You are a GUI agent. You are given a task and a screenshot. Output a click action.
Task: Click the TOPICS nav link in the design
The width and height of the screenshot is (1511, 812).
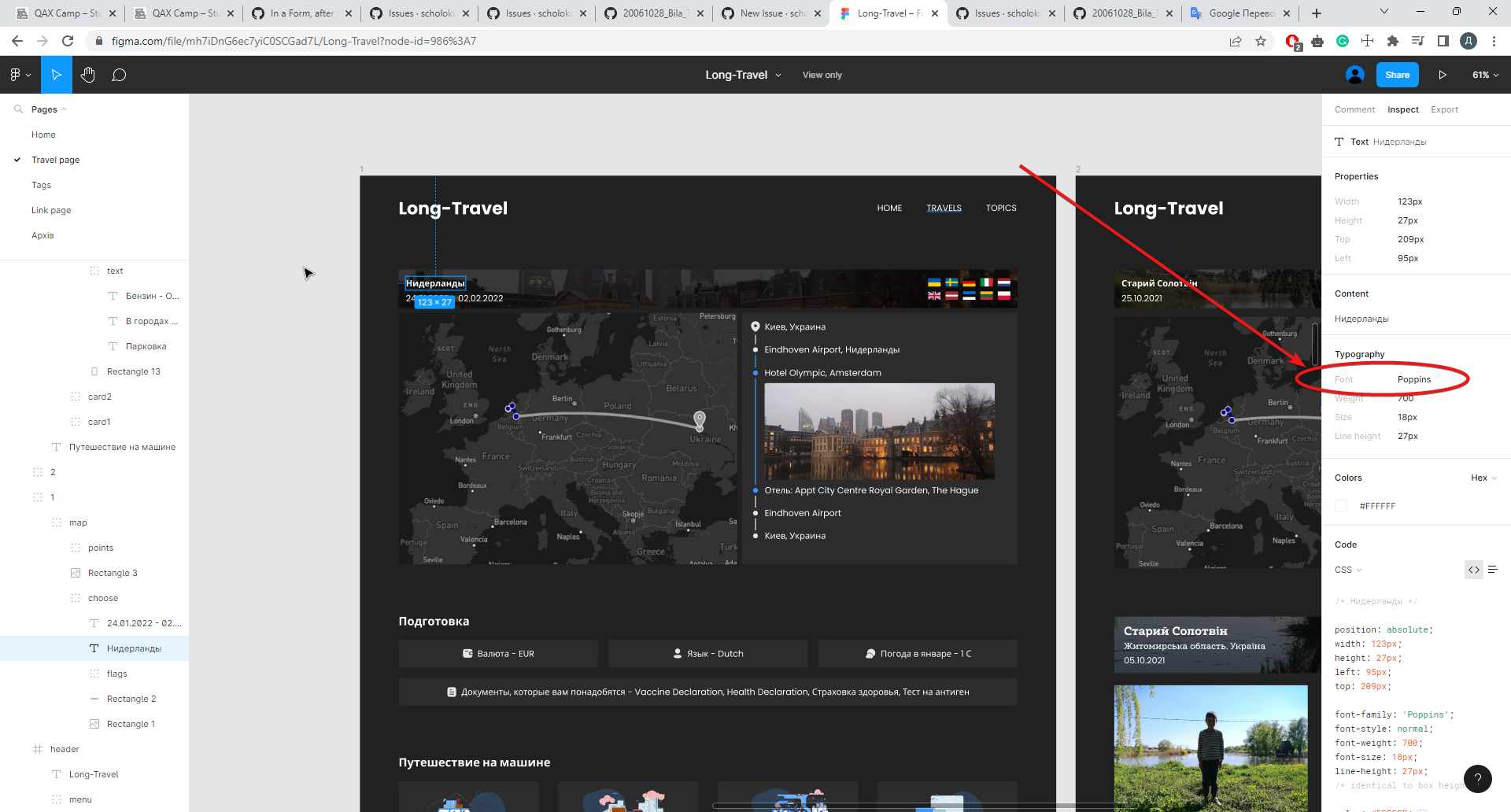(x=1001, y=208)
